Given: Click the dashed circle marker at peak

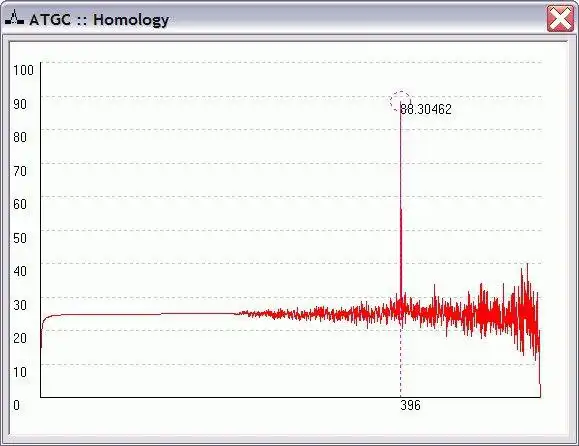Looking at the screenshot, I should (x=401, y=101).
